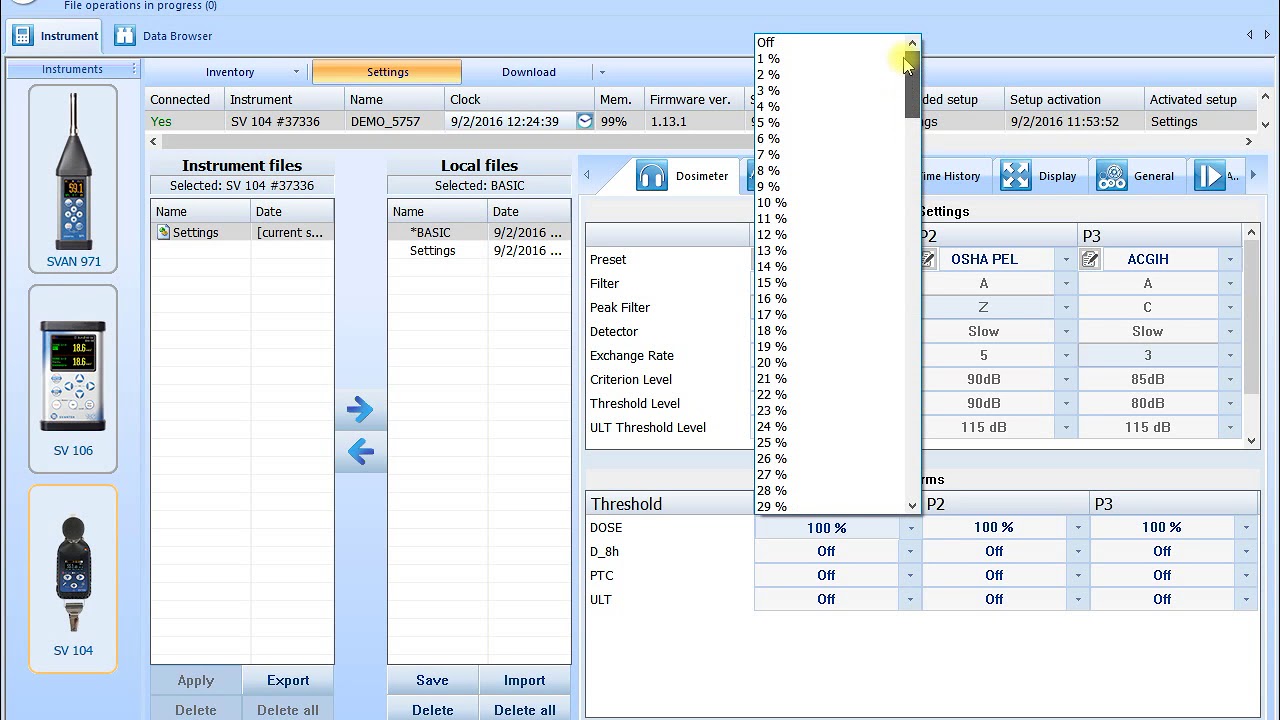Image resolution: width=1280 pixels, height=720 pixels.
Task: Open the Instrument tab
Action: (x=55, y=36)
